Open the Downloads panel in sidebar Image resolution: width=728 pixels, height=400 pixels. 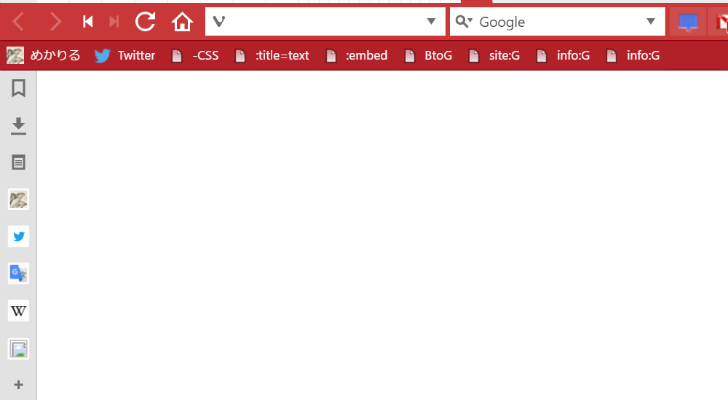pyautogui.click(x=19, y=126)
